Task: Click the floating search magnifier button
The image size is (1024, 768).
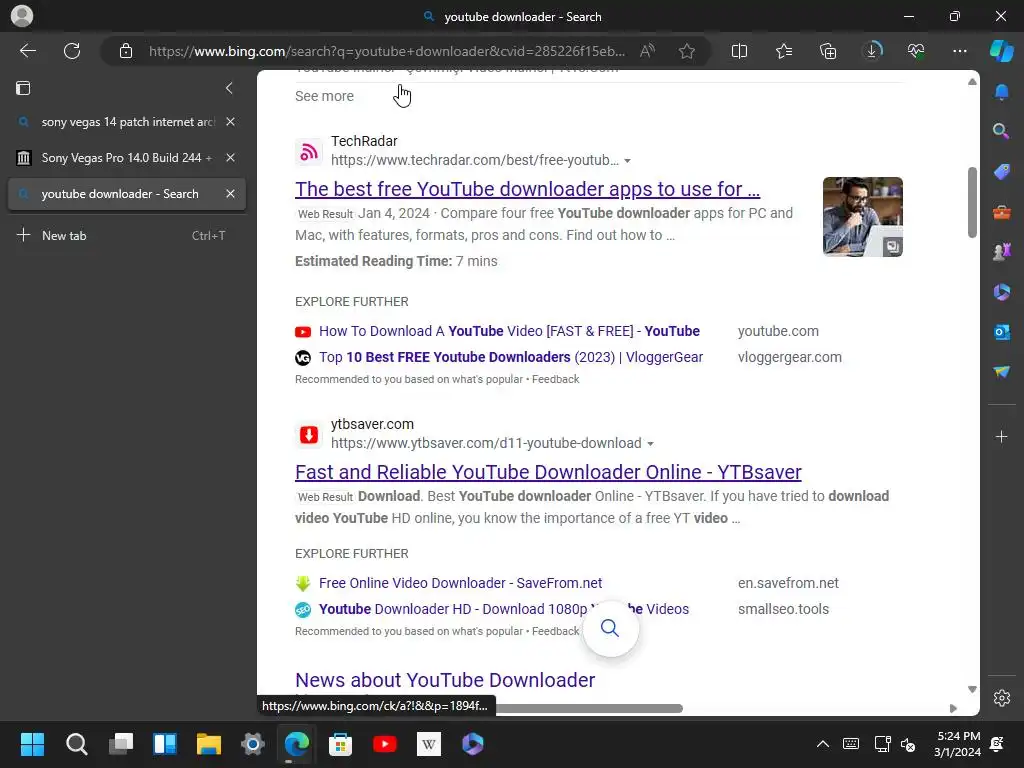Action: (610, 628)
